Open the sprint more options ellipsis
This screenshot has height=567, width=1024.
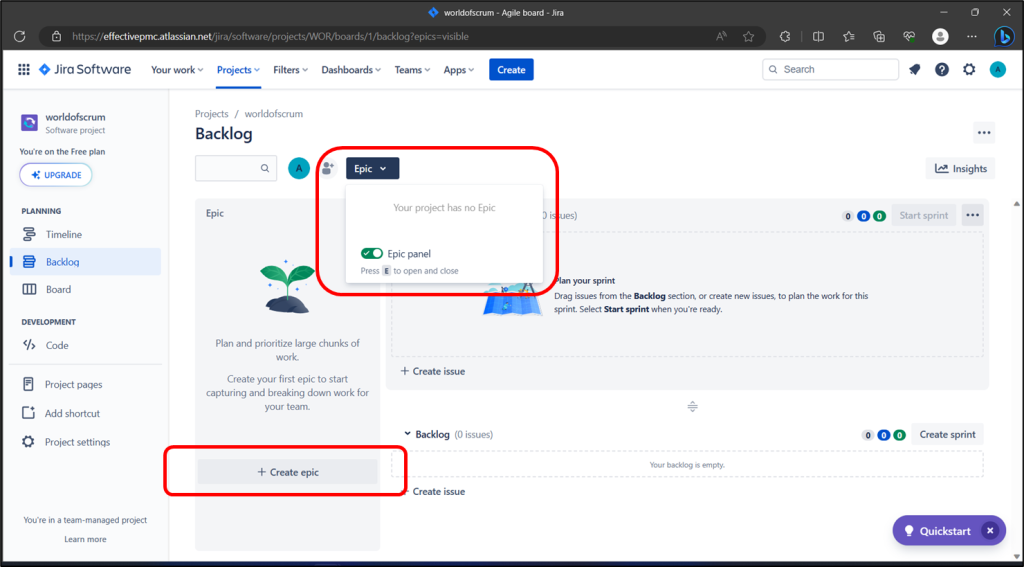click(972, 216)
